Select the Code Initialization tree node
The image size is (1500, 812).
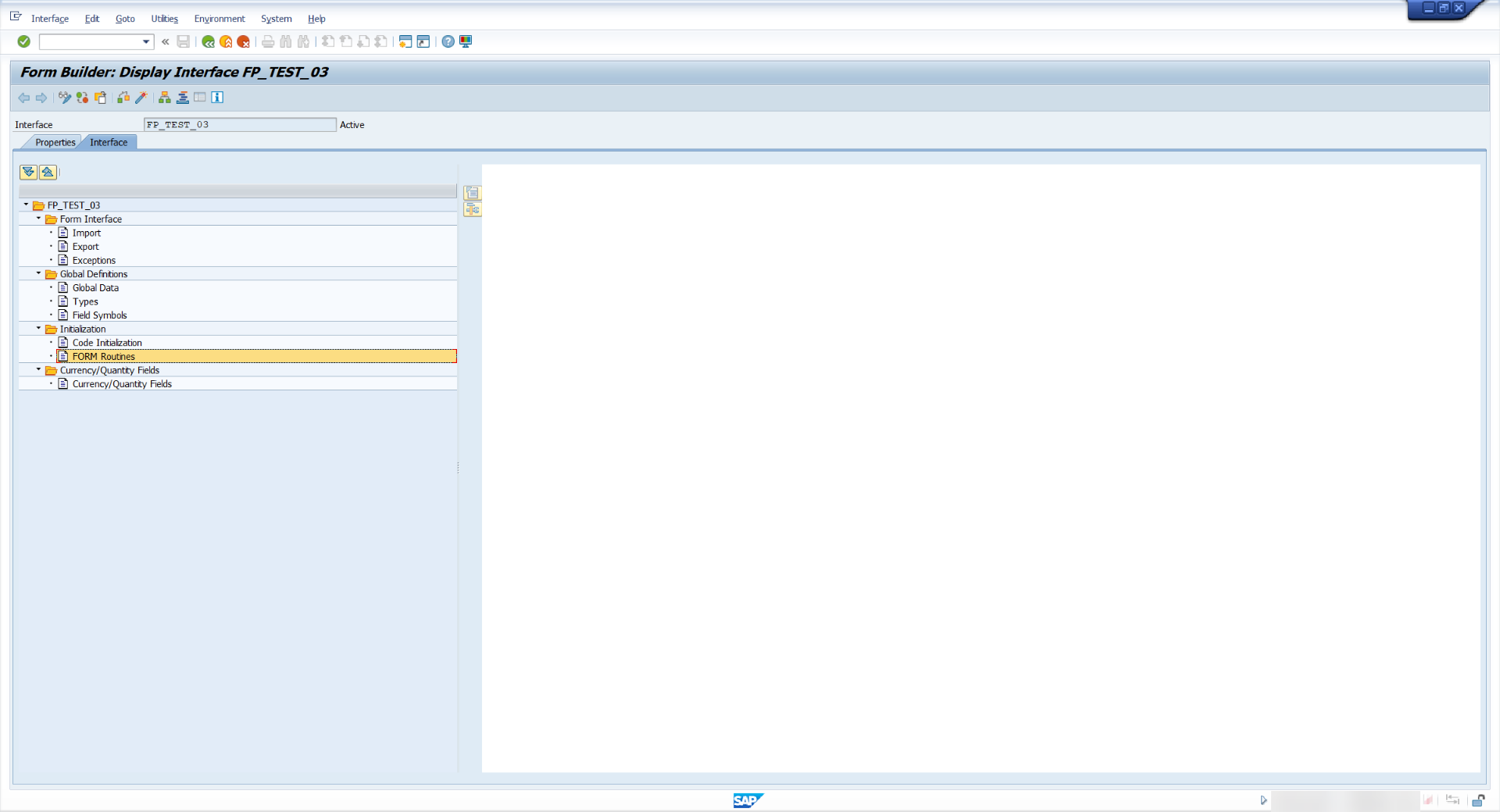[107, 343]
